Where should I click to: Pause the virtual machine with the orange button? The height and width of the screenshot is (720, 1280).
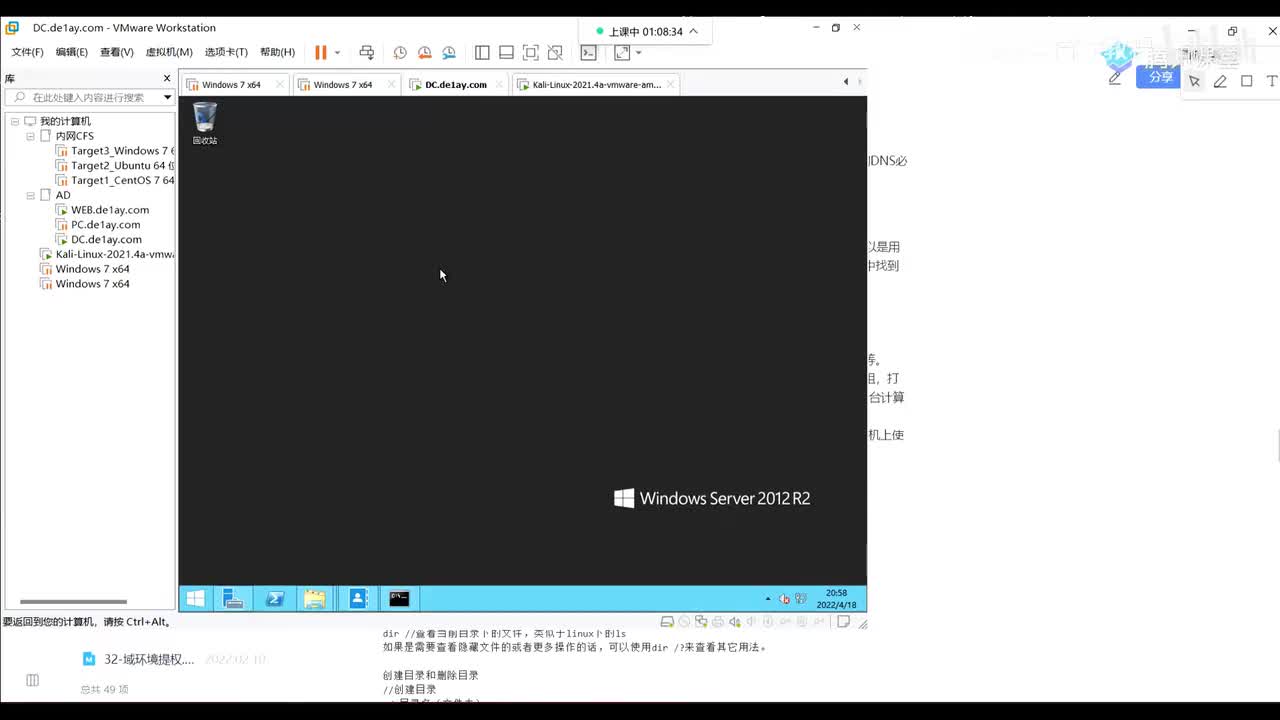coord(321,52)
